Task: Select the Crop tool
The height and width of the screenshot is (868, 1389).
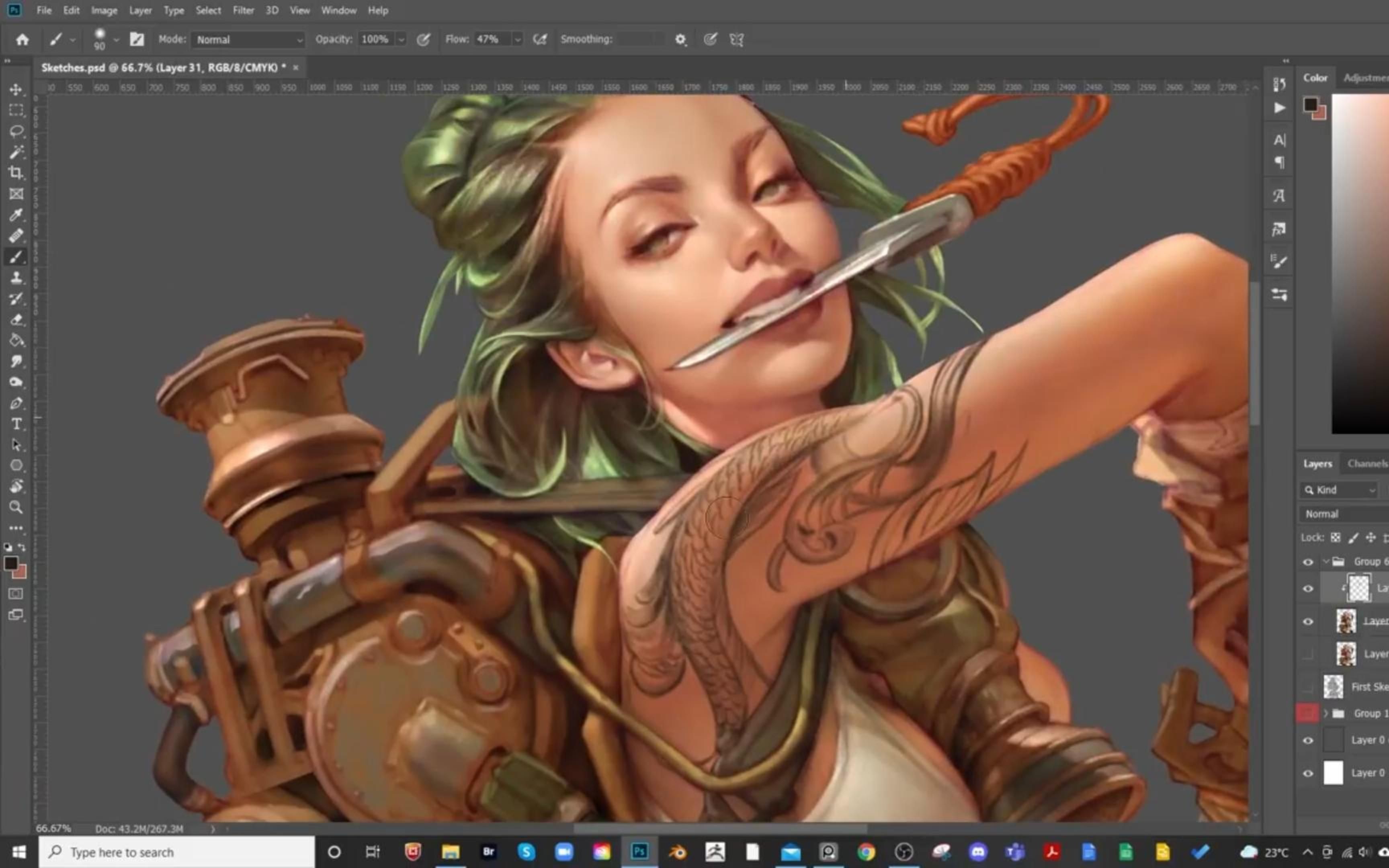Action: click(x=16, y=172)
